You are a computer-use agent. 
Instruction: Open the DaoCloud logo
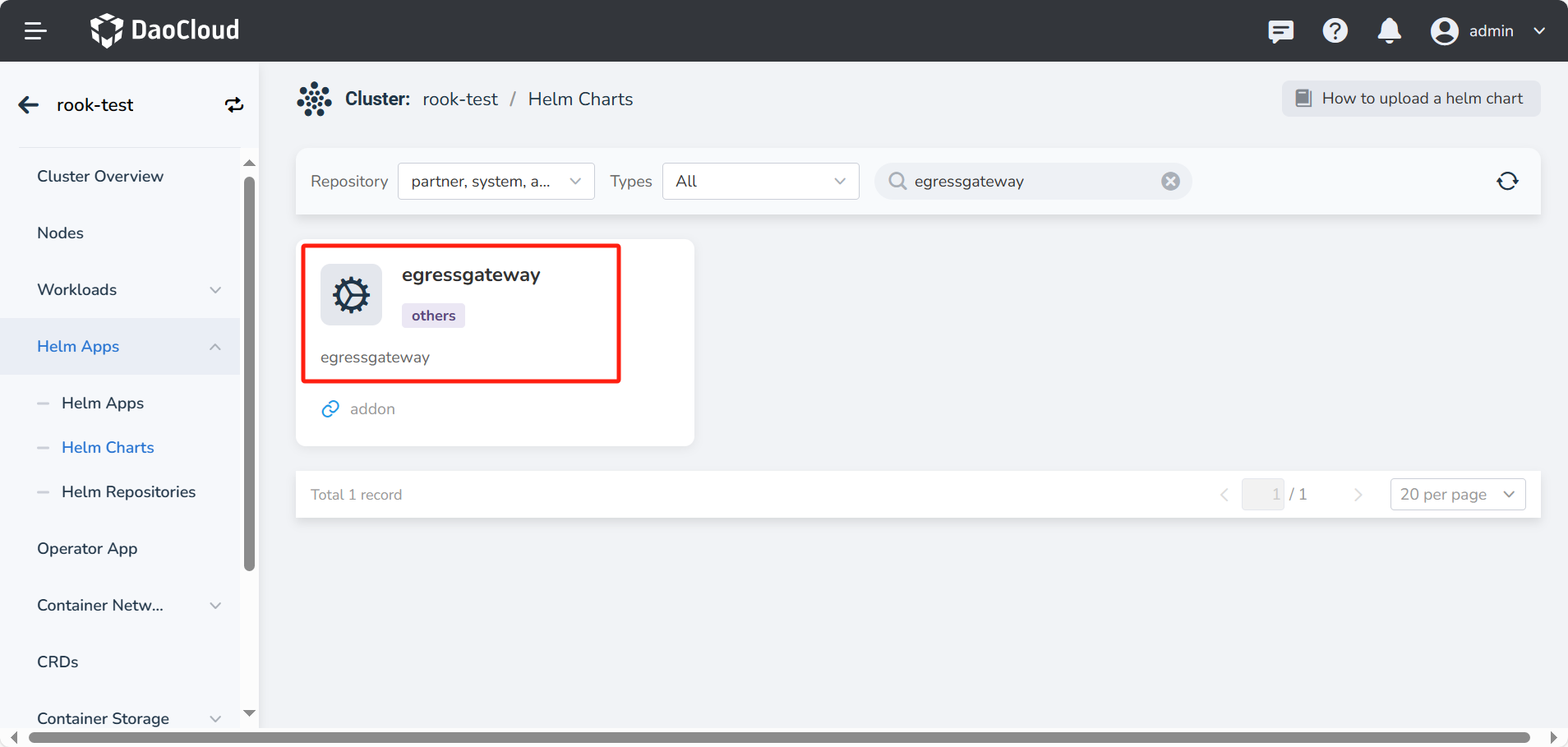(164, 30)
